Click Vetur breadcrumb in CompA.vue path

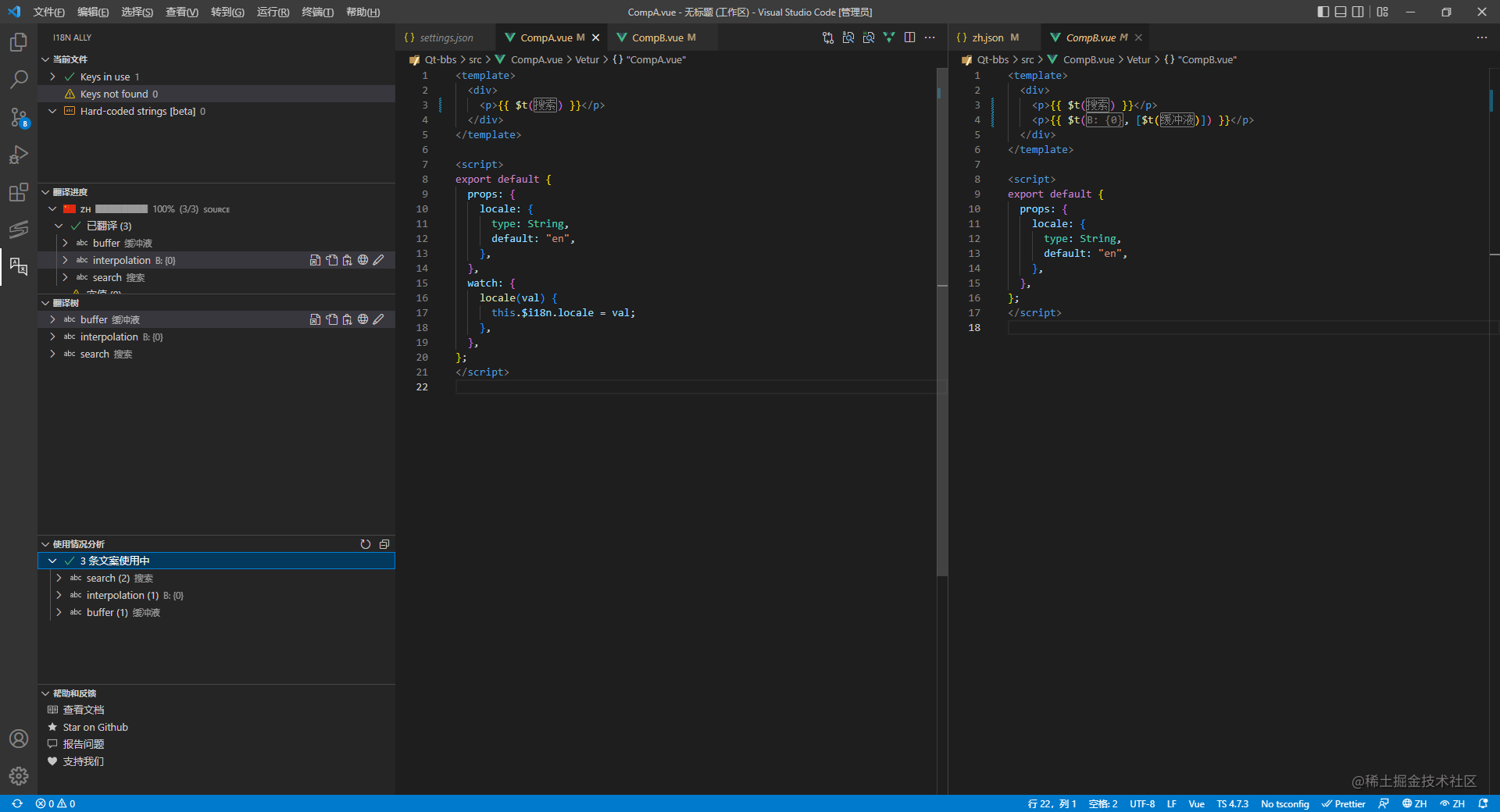click(x=587, y=59)
